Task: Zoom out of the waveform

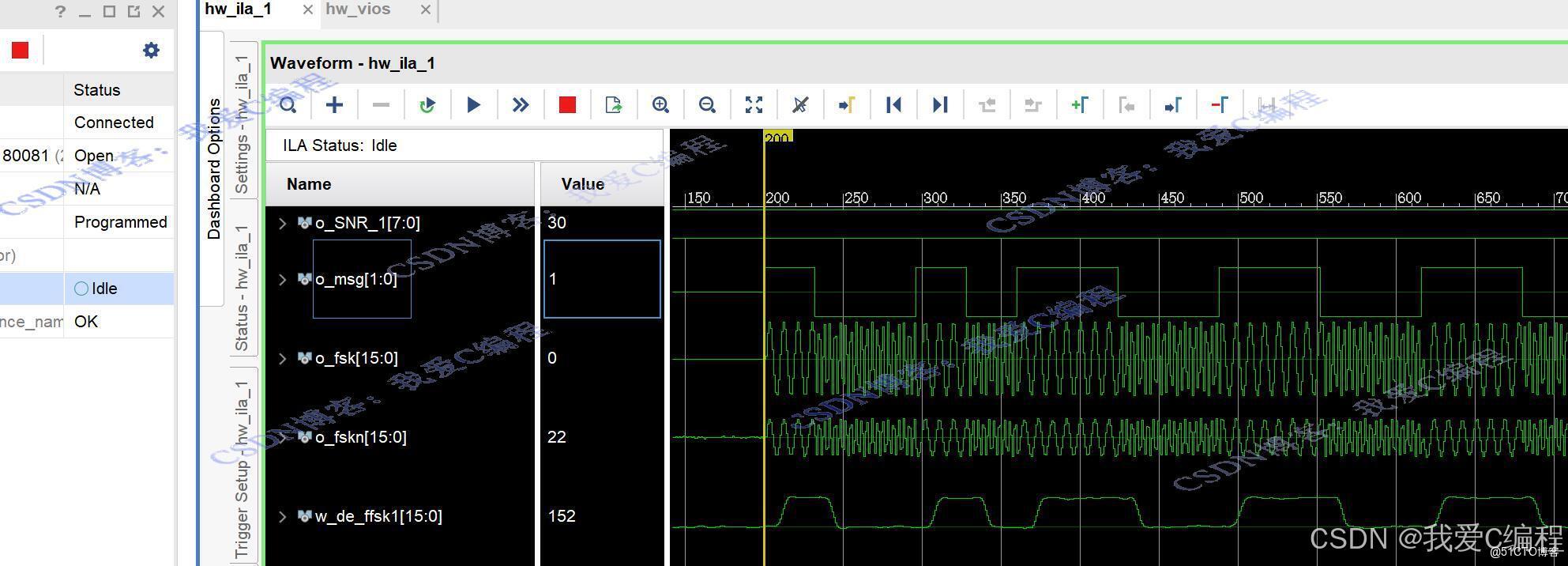Action: [x=707, y=105]
